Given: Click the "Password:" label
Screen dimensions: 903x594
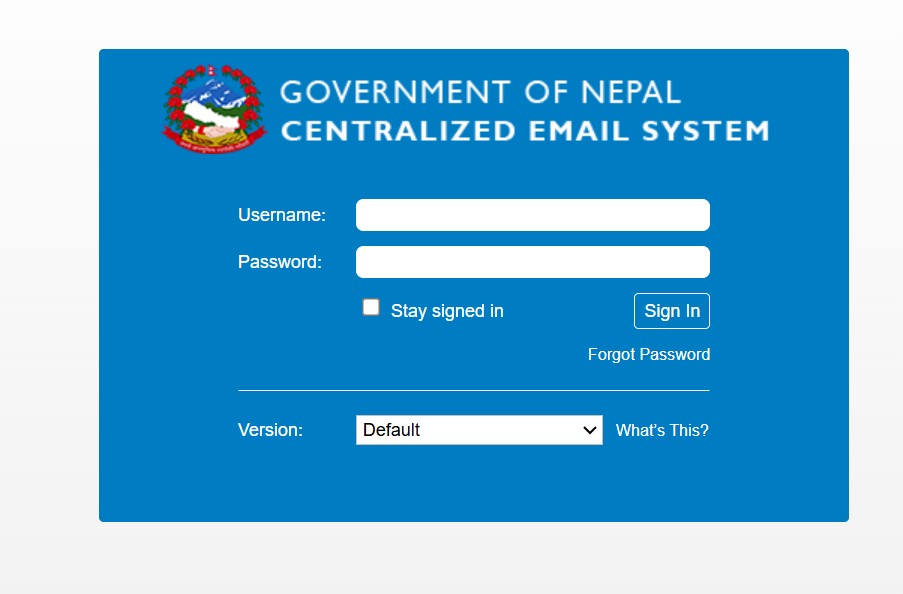Looking at the screenshot, I should pyautogui.click(x=280, y=262).
